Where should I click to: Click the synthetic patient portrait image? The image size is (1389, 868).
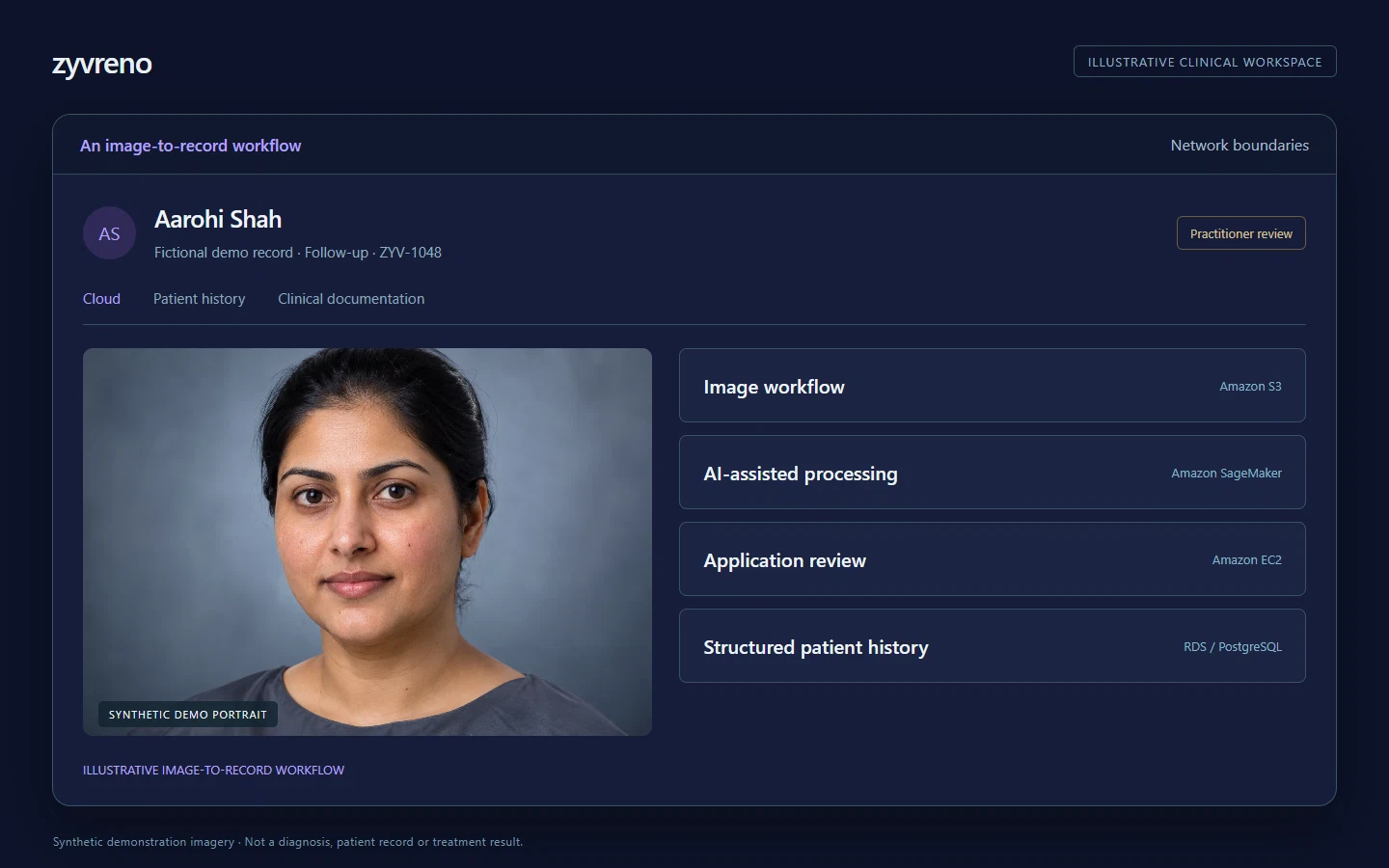(368, 542)
